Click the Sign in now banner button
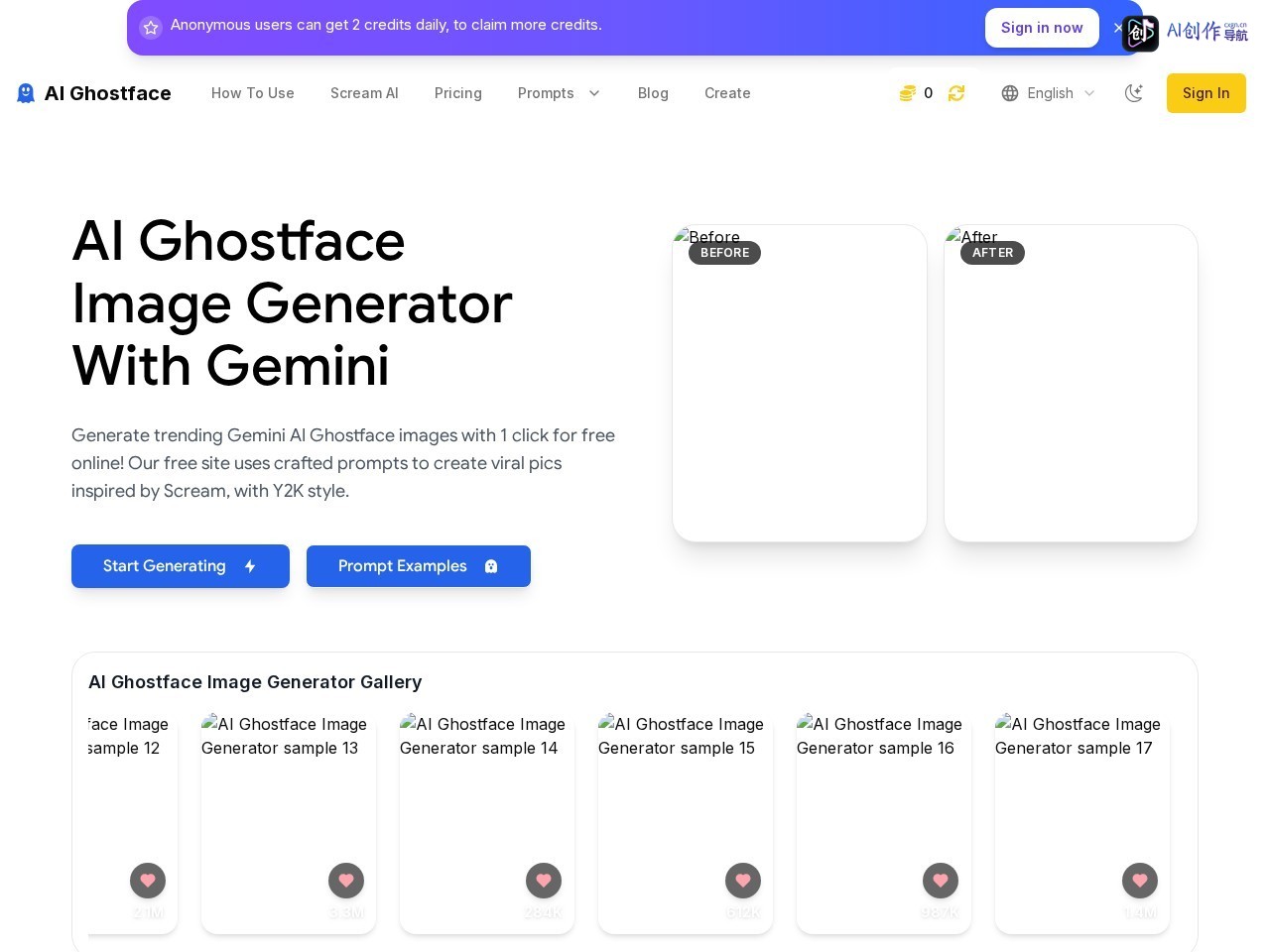1270x952 pixels. pyautogui.click(x=1042, y=28)
